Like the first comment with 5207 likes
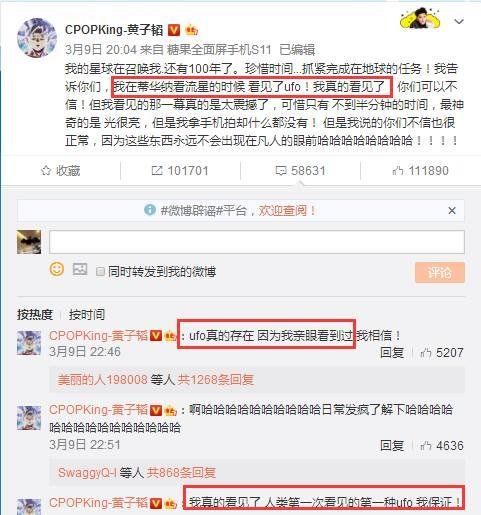 coord(441,353)
